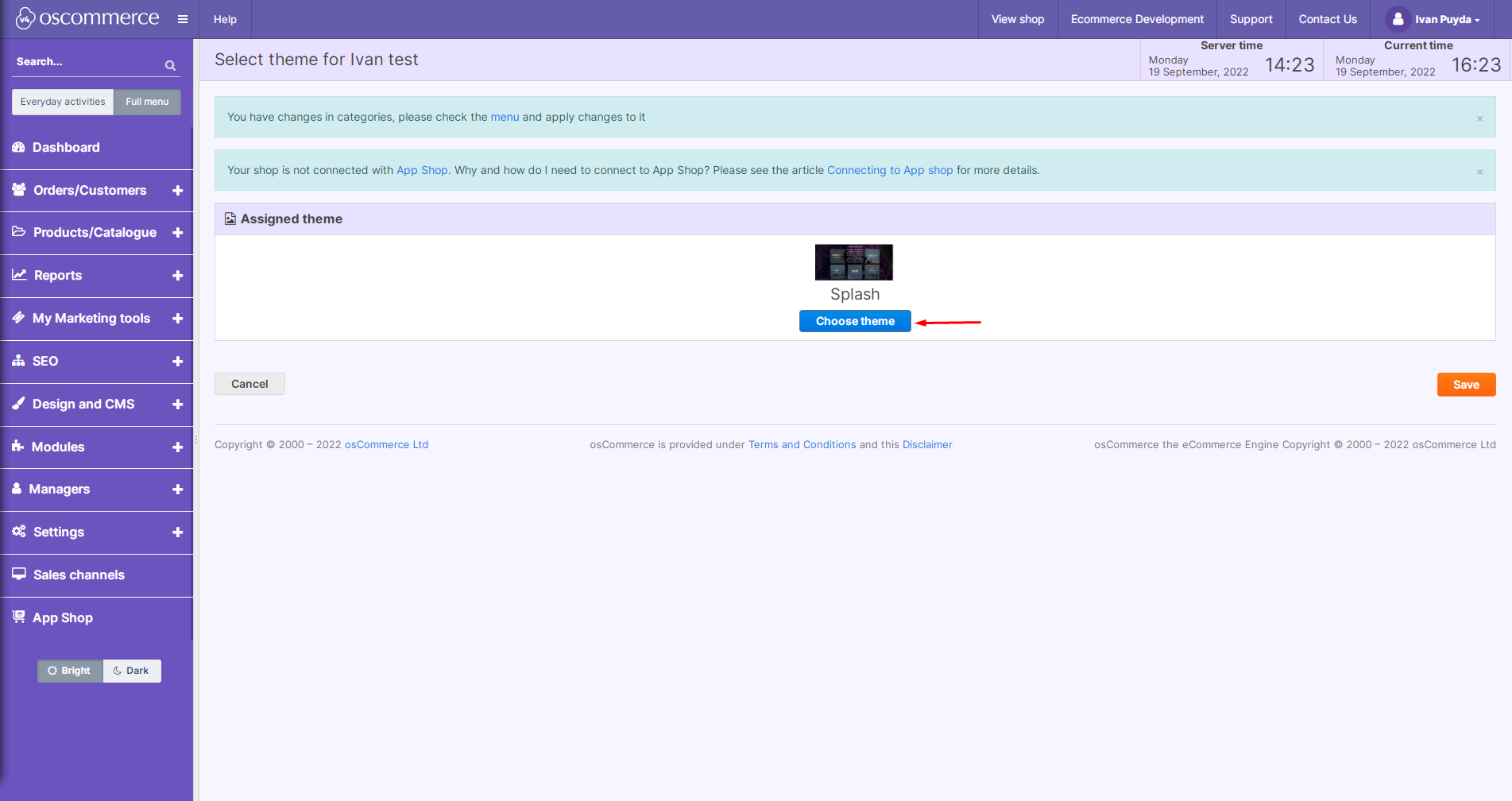Open the Help menu
This screenshot has width=1512, height=801.
pos(225,19)
